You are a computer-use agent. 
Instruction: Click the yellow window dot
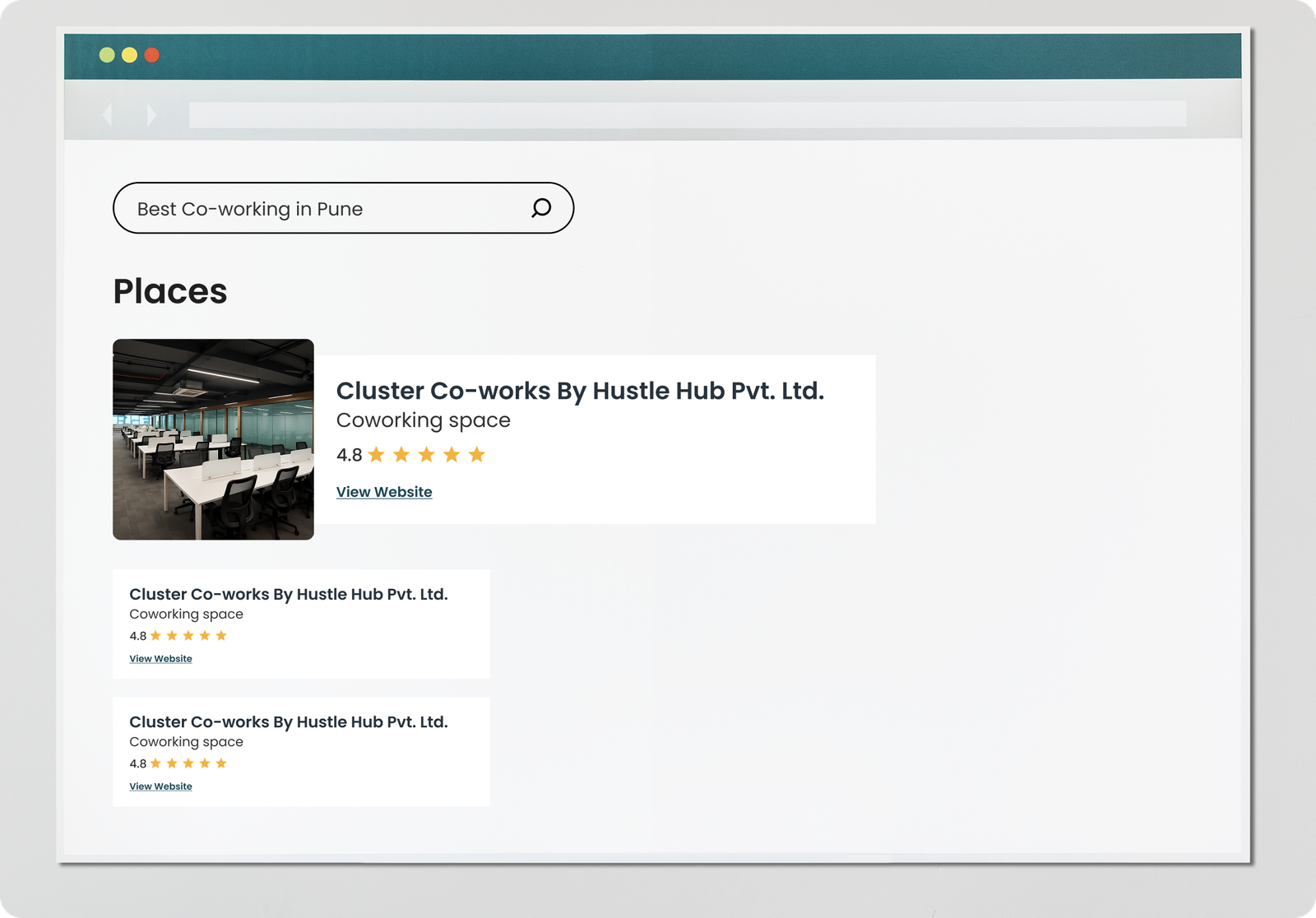point(129,55)
